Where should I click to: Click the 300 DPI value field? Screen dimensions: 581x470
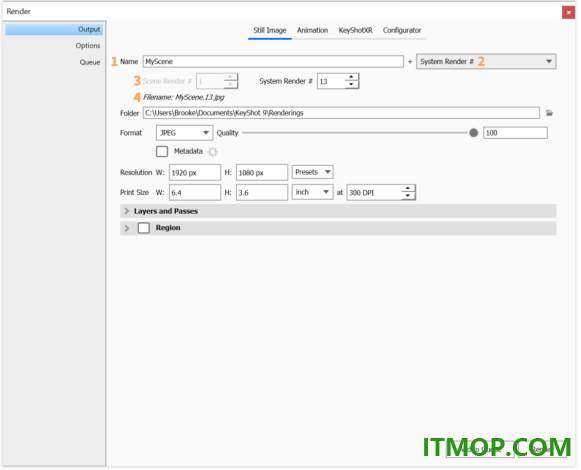[x=374, y=192]
